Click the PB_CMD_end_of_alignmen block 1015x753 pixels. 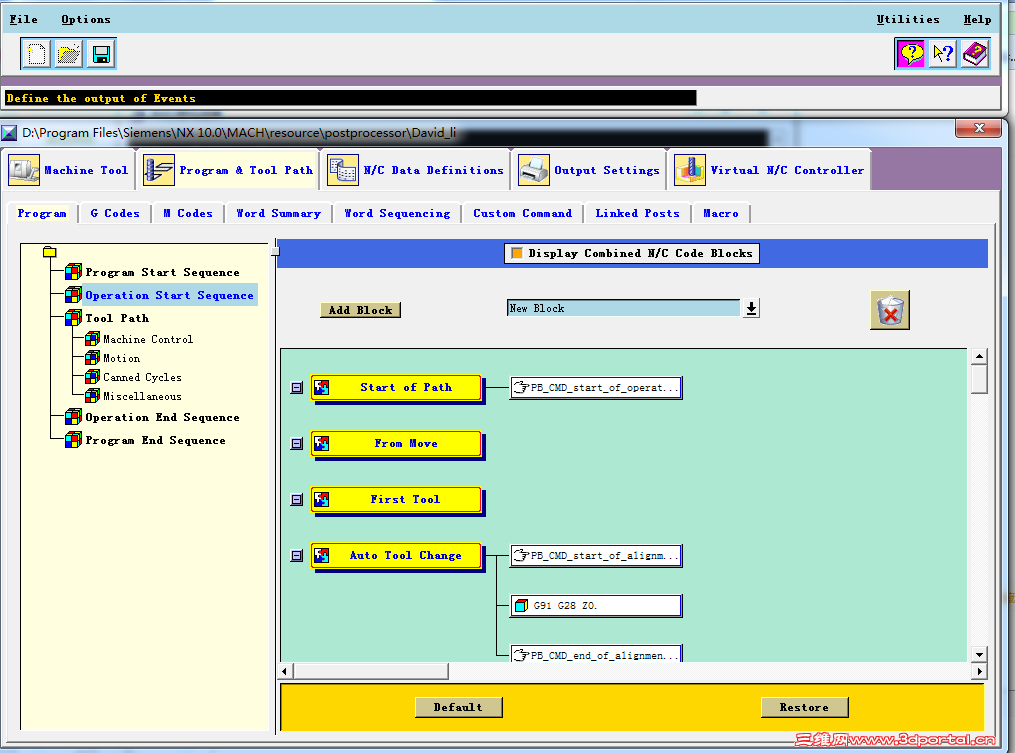pyautogui.click(x=596, y=654)
